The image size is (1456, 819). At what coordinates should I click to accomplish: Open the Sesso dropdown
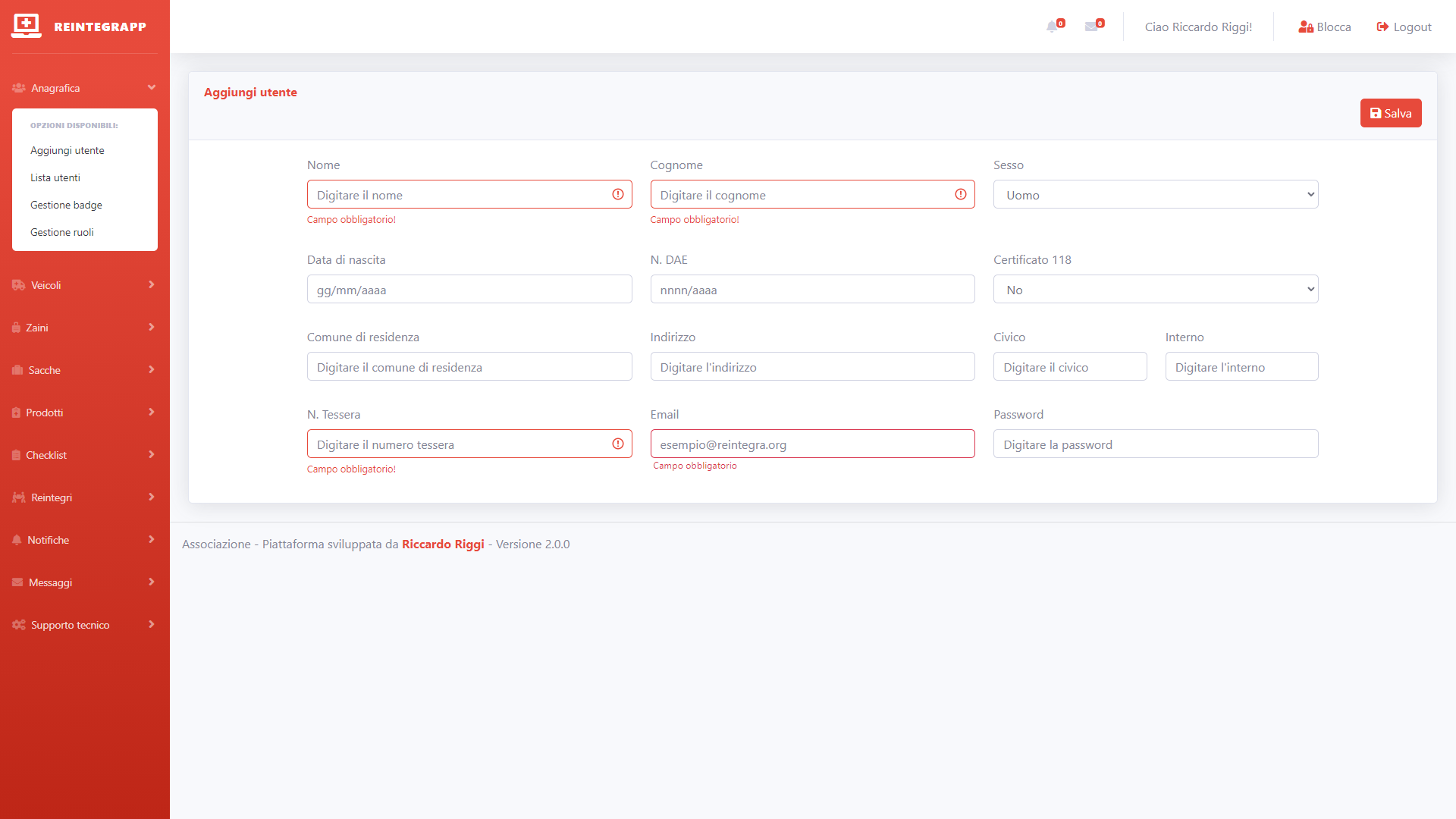[x=1155, y=194]
